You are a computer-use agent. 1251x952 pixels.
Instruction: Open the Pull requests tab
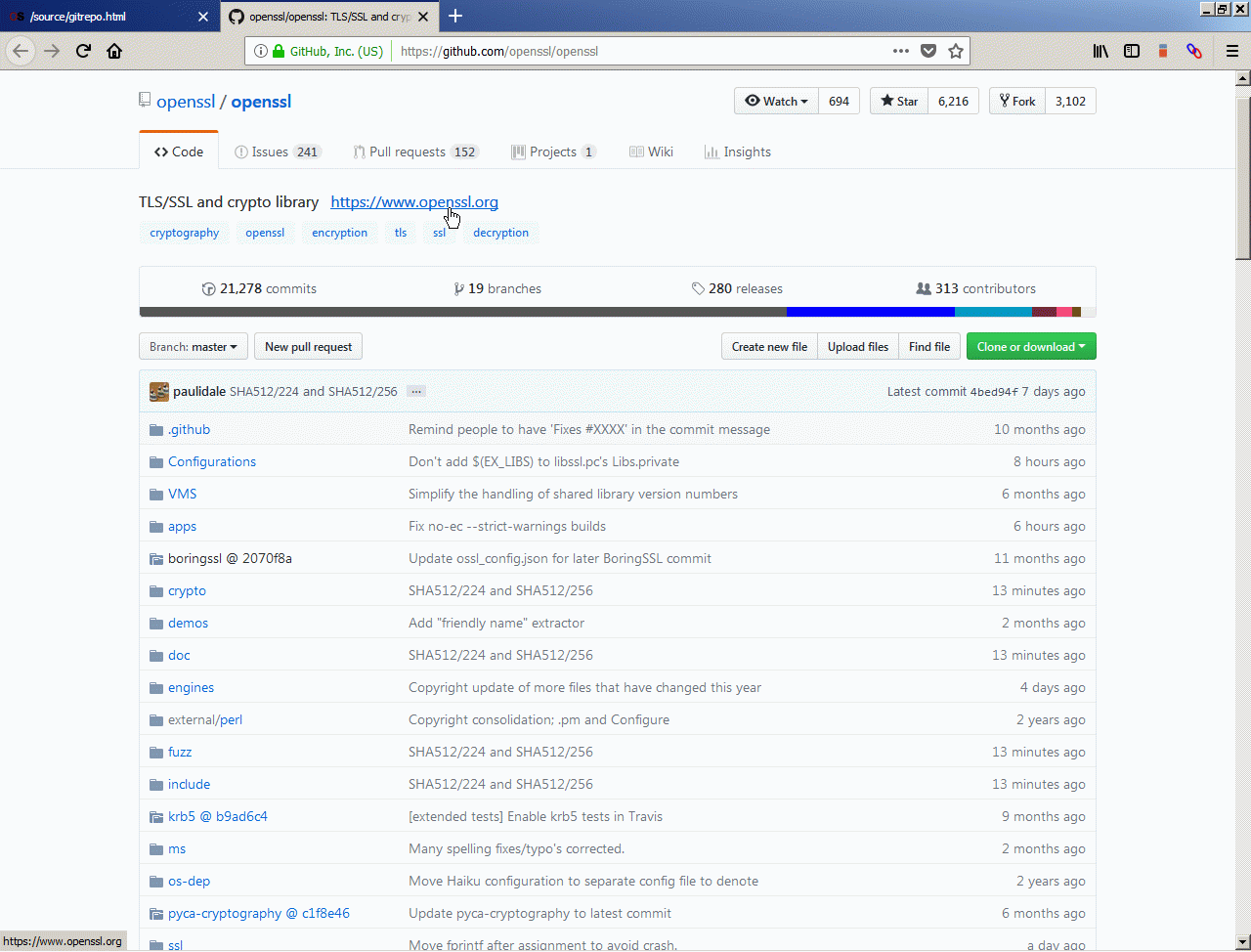pyautogui.click(x=416, y=152)
